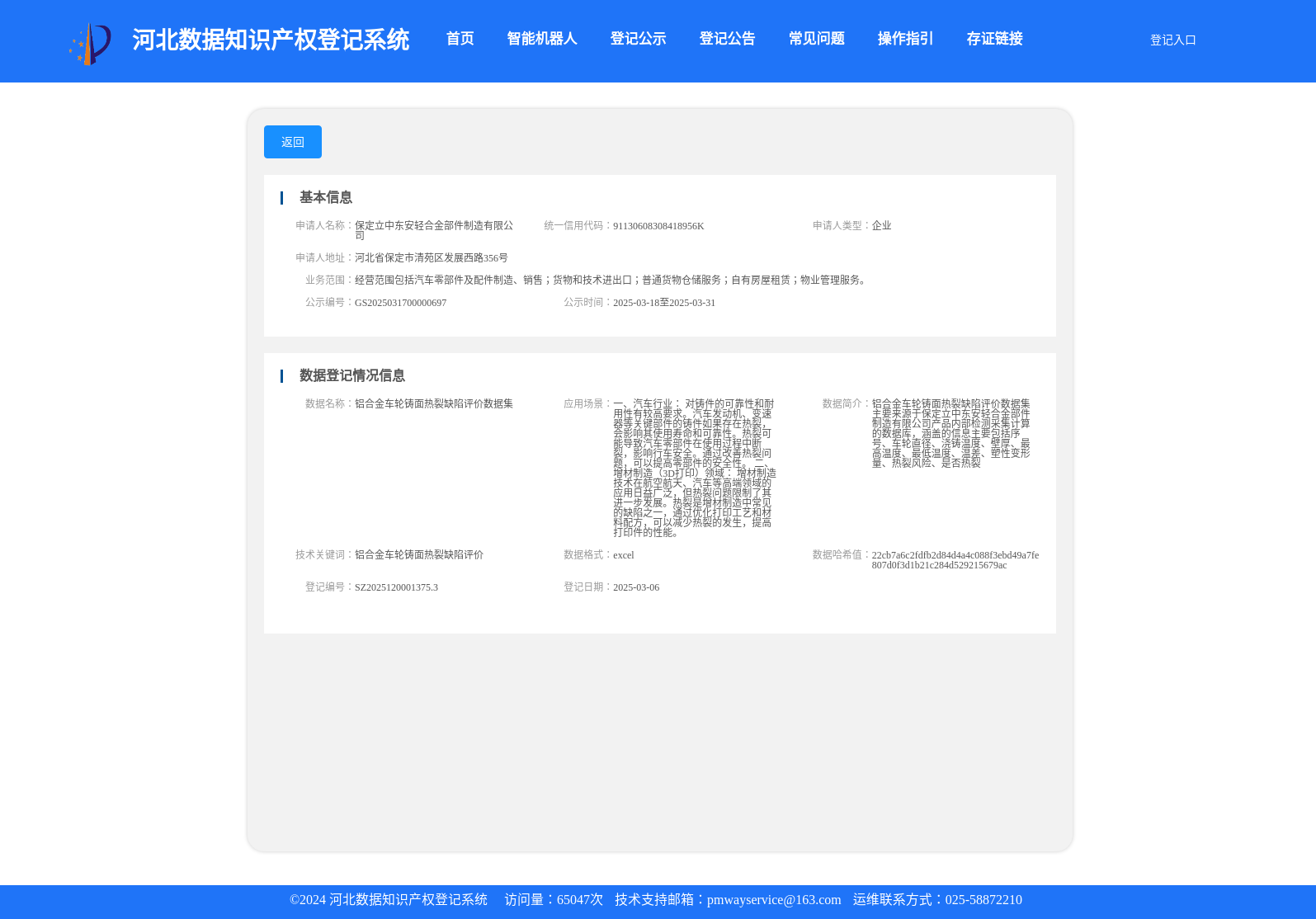1316x919 pixels.
Task: Click the 返回 button
Action: (293, 142)
